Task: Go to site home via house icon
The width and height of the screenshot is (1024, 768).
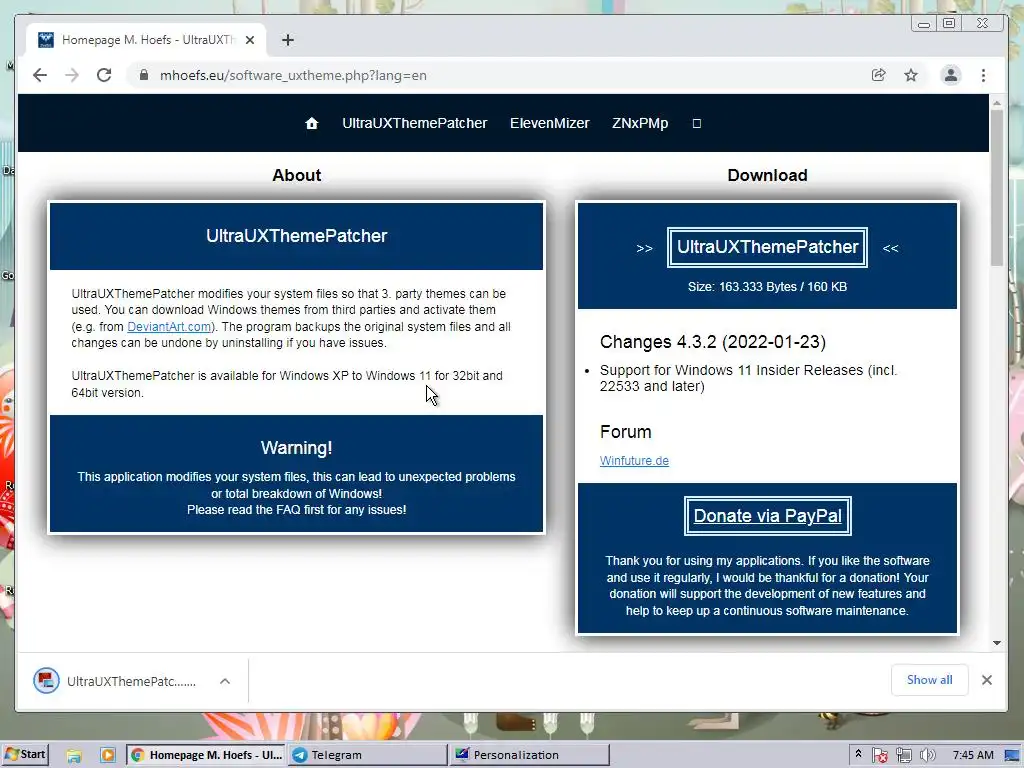Action: [312, 123]
